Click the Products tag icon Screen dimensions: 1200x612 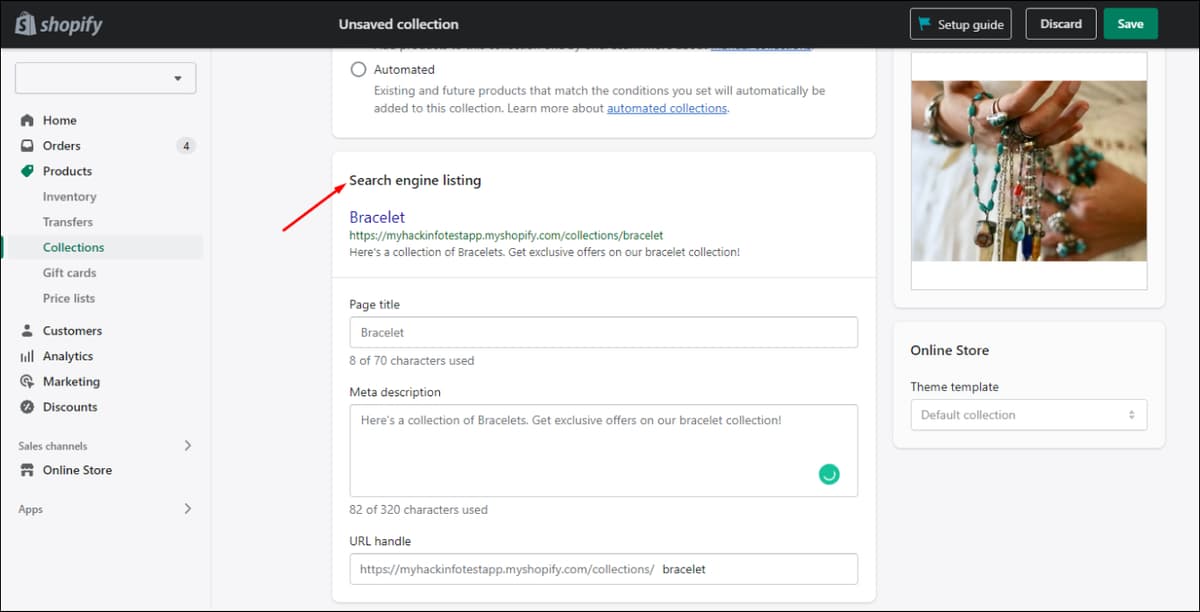27,171
